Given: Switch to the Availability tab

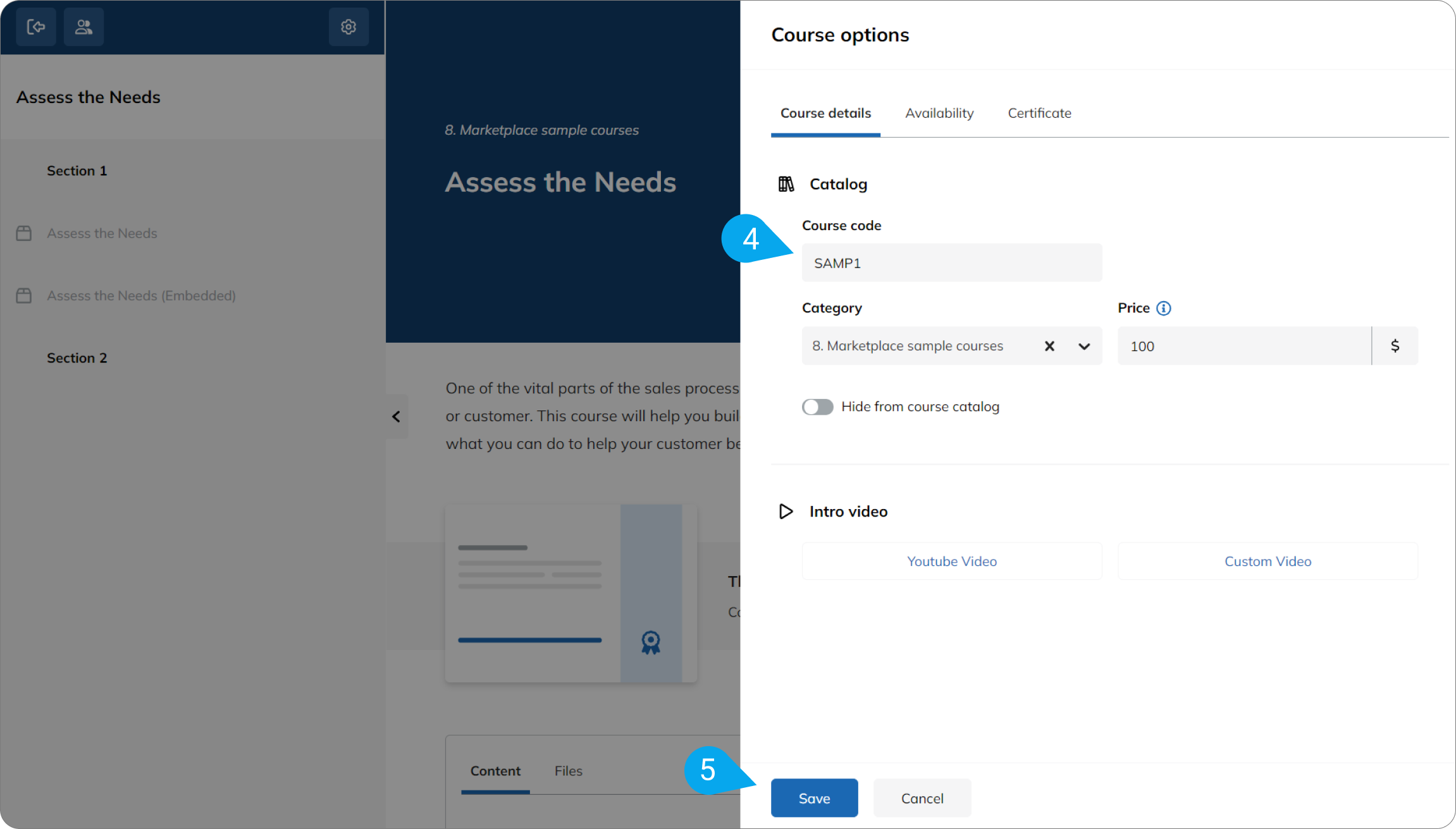Looking at the screenshot, I should tap(939, 113).
